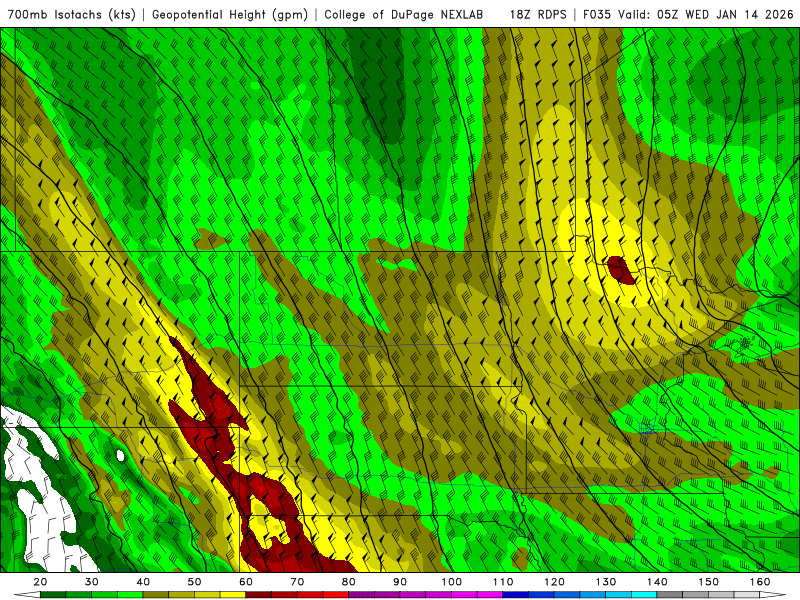Click the 160 value on the legend scale
Image resolution: width=800 pixels, height=600 pixels.
pos(760,582)
